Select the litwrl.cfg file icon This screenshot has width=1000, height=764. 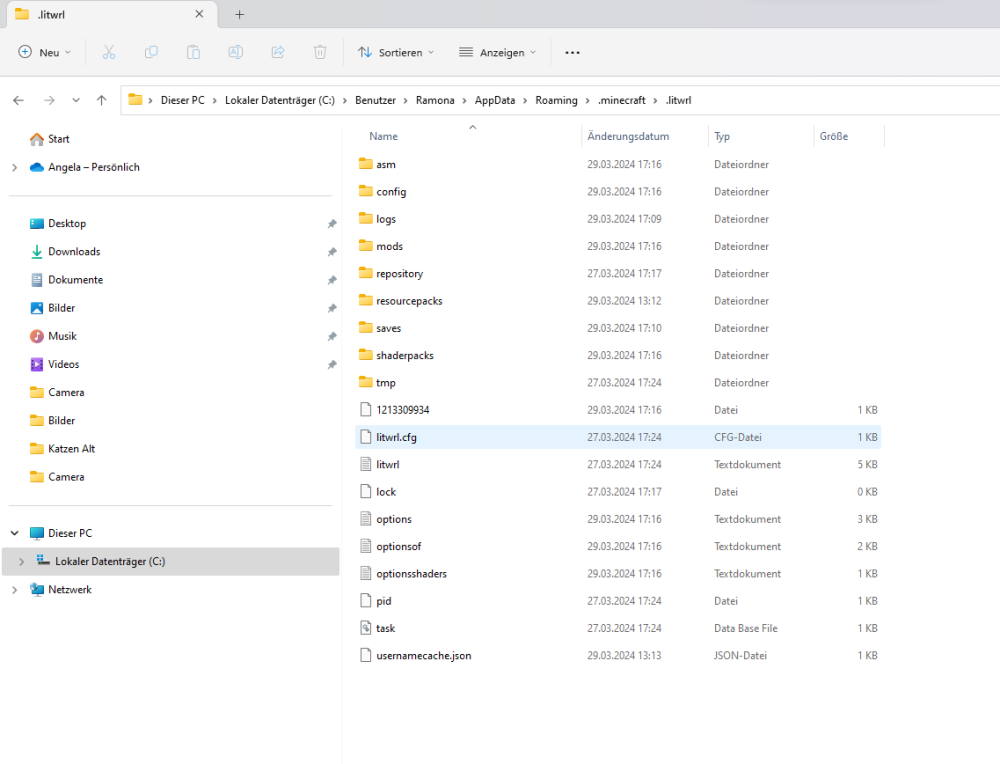point(365,437)
